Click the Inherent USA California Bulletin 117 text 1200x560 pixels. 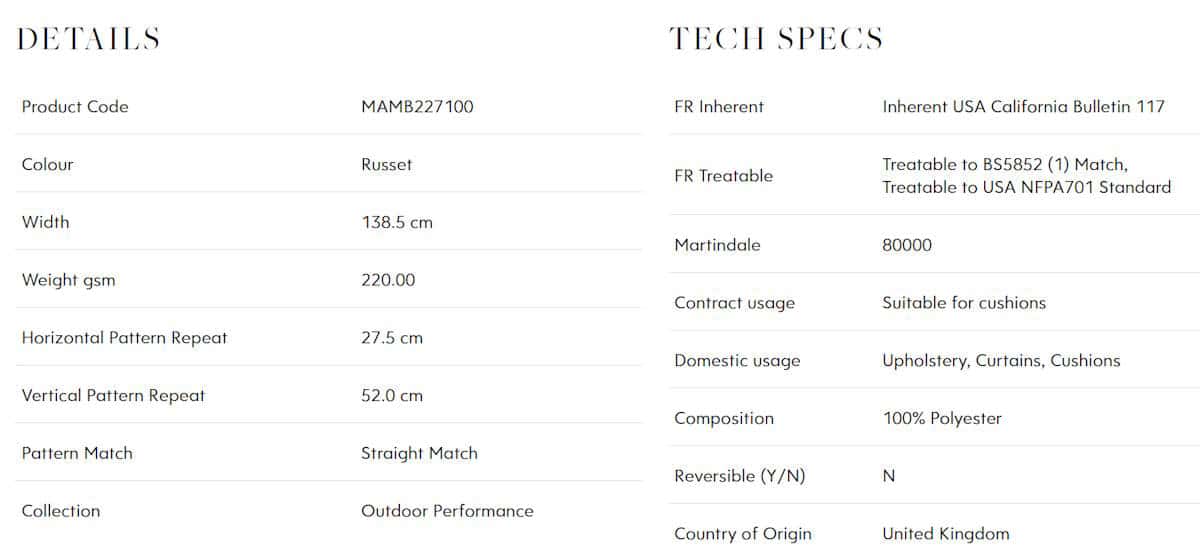(1023, 106)
